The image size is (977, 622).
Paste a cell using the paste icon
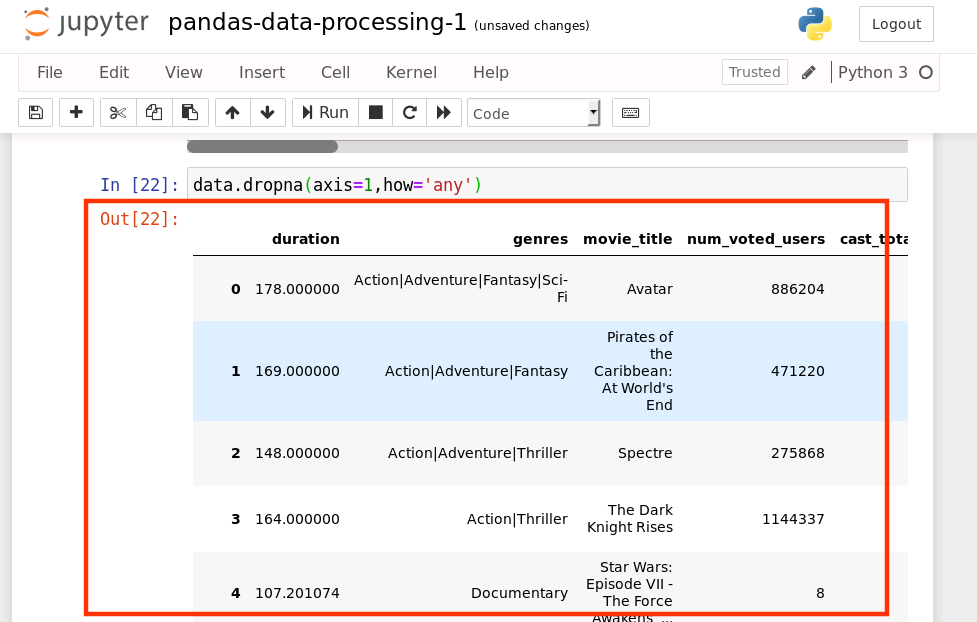coord(190,112)
